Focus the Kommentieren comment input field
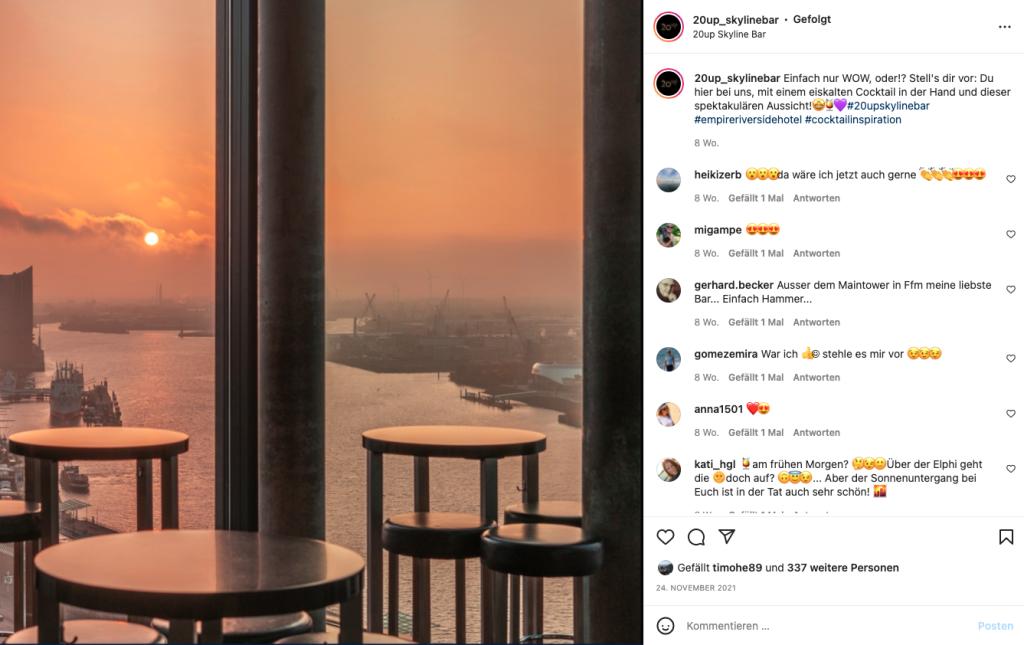 point(826,625)
